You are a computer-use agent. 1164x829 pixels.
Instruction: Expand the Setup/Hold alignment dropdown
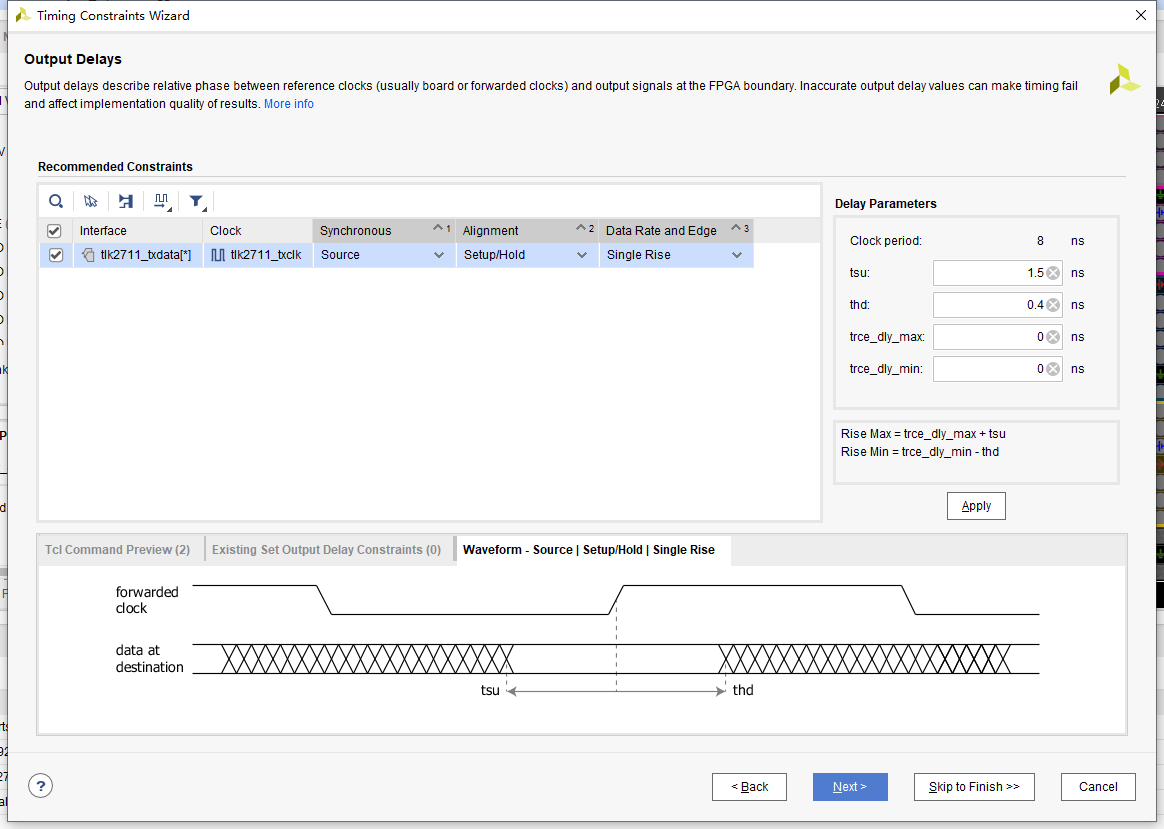click(581, 255)
